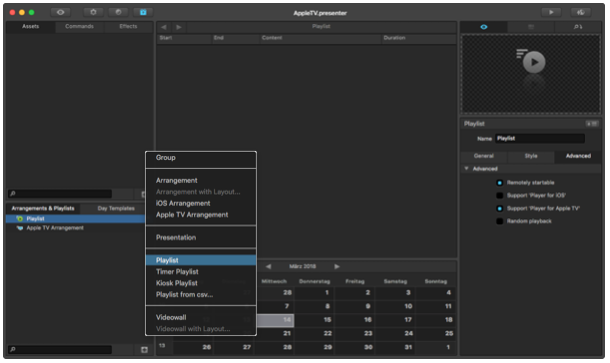
Task: Click the playlist back arrow
Action: 164,27
